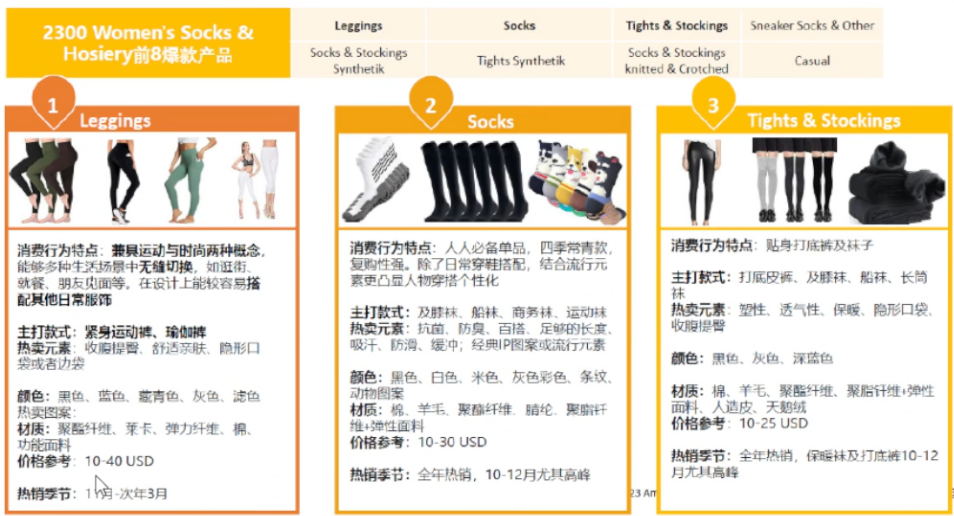The height and width of the screenshot is (516, 954).
Task: Click the green leggings product image
Action: tap(185, 180)
